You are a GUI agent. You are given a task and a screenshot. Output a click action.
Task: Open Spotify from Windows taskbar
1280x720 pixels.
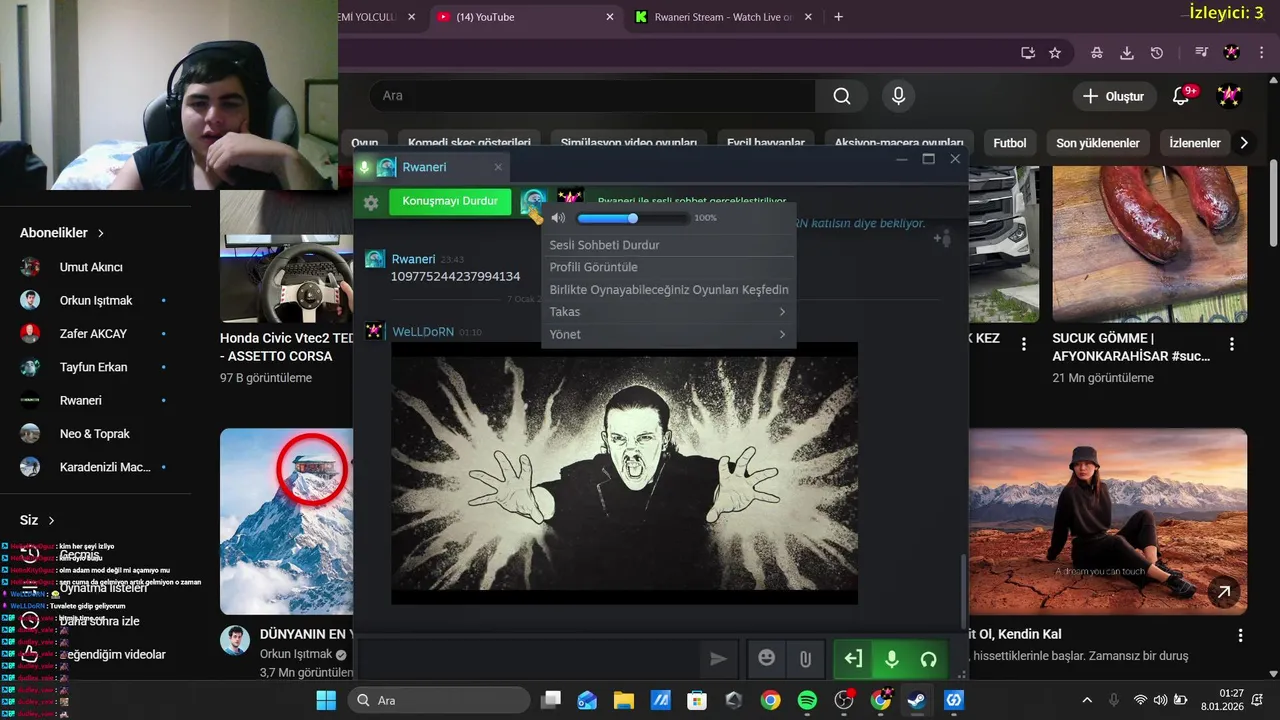807,700
